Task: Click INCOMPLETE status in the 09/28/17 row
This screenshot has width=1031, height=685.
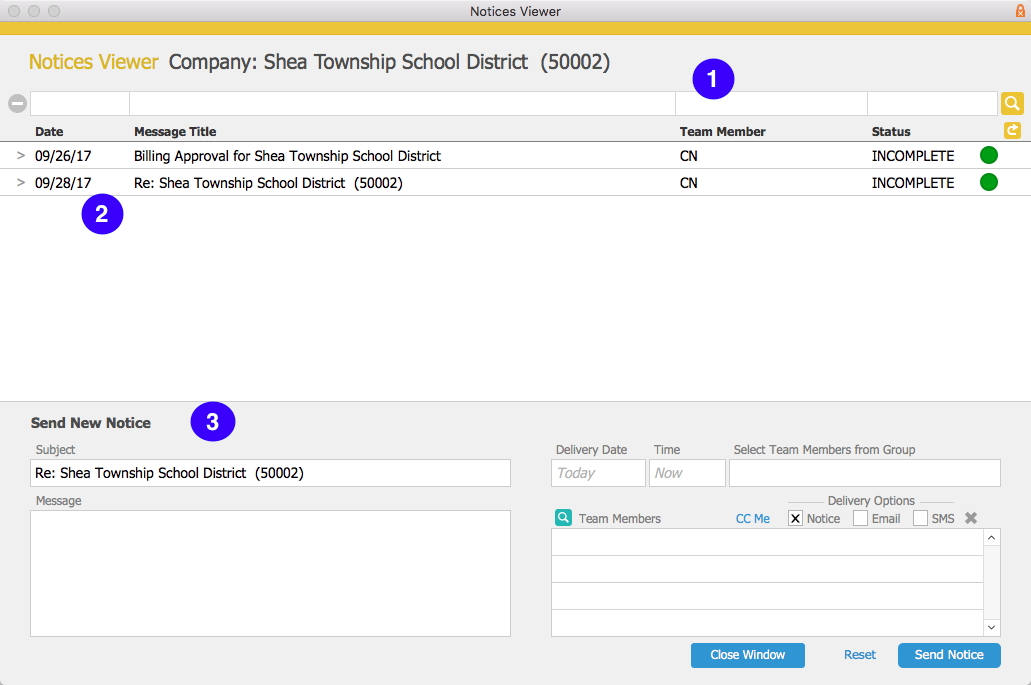Action: click(913, 183)
